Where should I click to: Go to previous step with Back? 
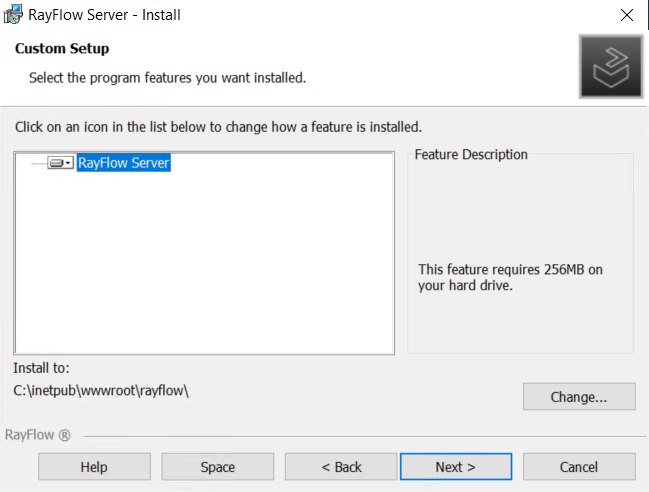(x=341, y=467)
